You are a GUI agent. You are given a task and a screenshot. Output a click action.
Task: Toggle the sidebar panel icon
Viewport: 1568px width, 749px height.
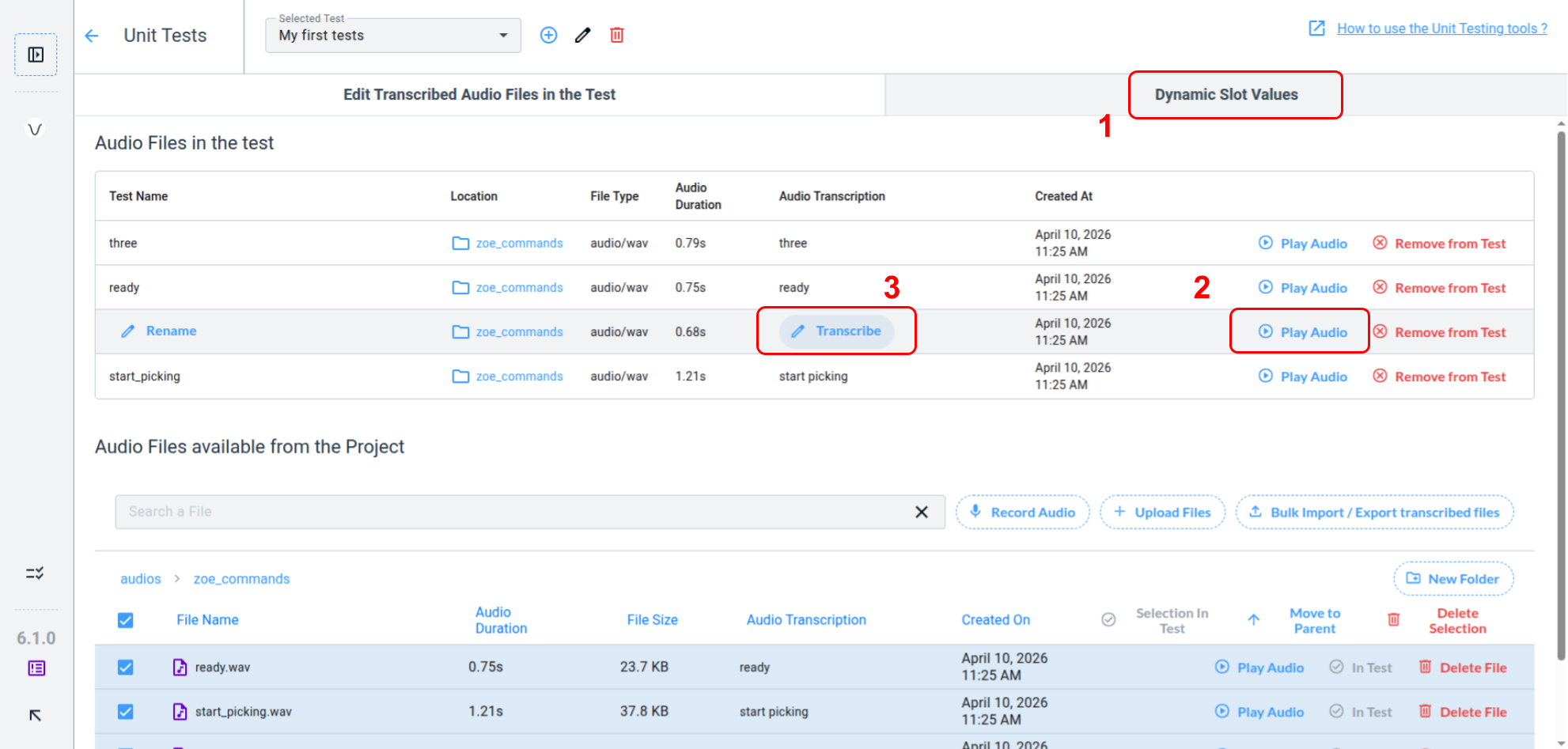(36, 55)
